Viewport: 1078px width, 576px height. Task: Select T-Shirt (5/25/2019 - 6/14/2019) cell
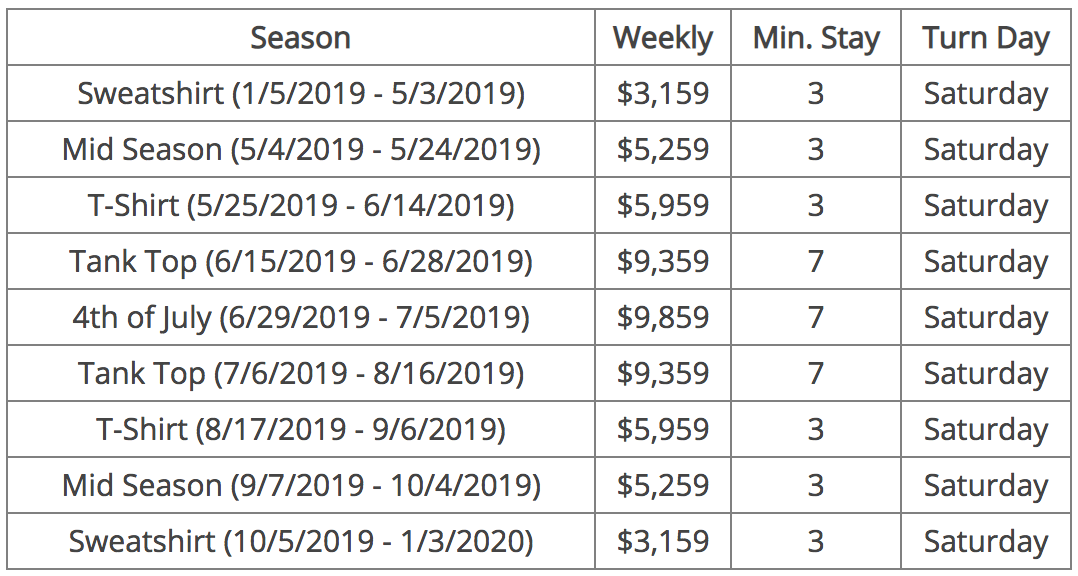click(300, 206)
